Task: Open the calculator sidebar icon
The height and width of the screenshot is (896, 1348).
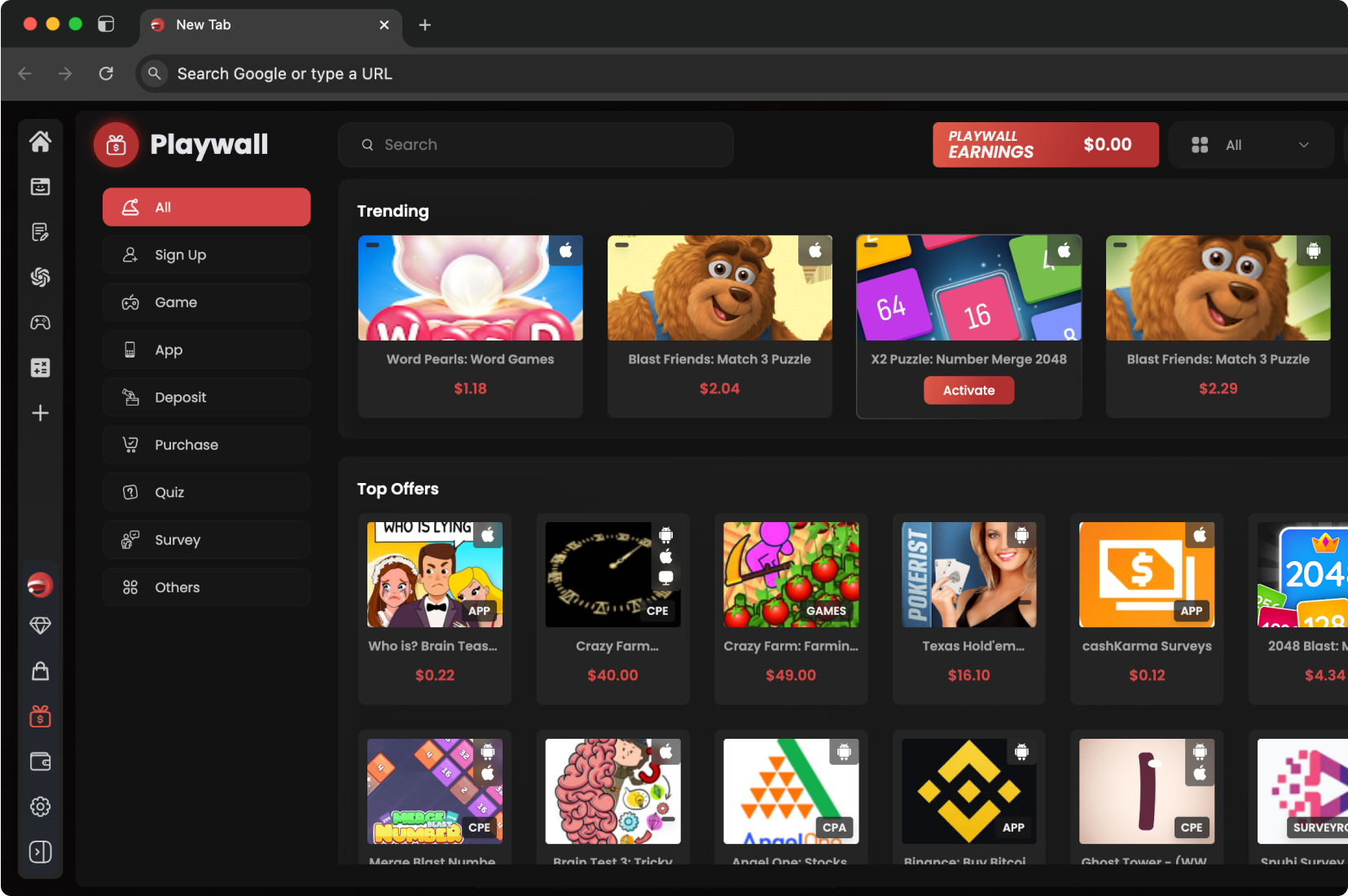Action: (40, 367)
